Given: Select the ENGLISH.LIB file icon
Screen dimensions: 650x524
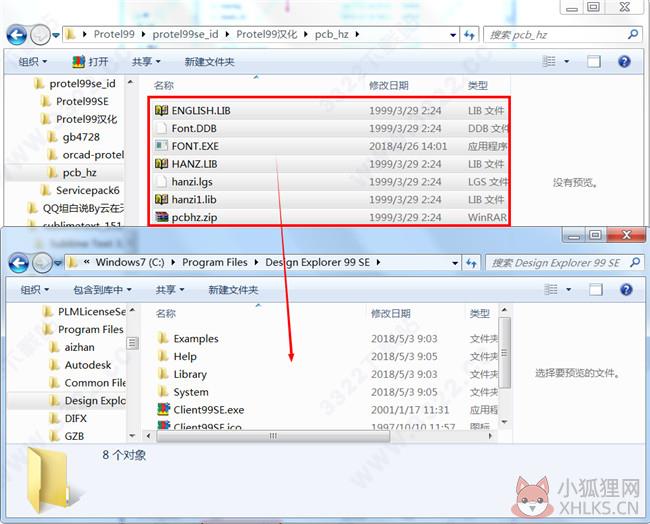Looking at the screenshot, I should 161,110.
